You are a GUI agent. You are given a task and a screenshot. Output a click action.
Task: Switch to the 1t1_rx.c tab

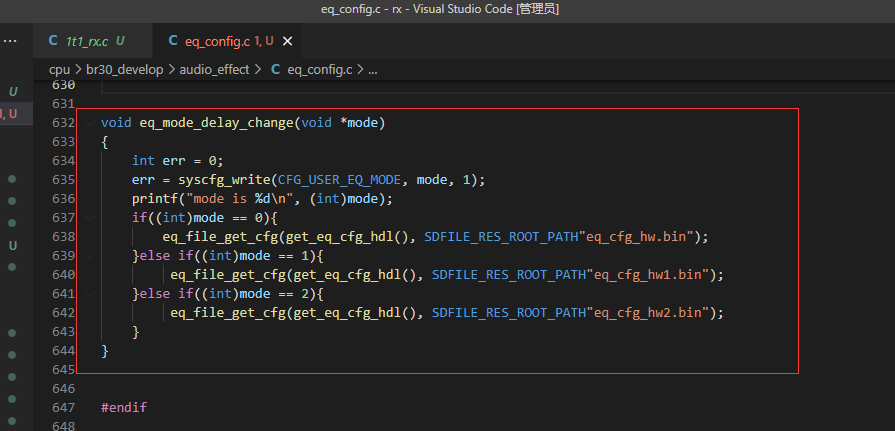[x=93, y=41]
